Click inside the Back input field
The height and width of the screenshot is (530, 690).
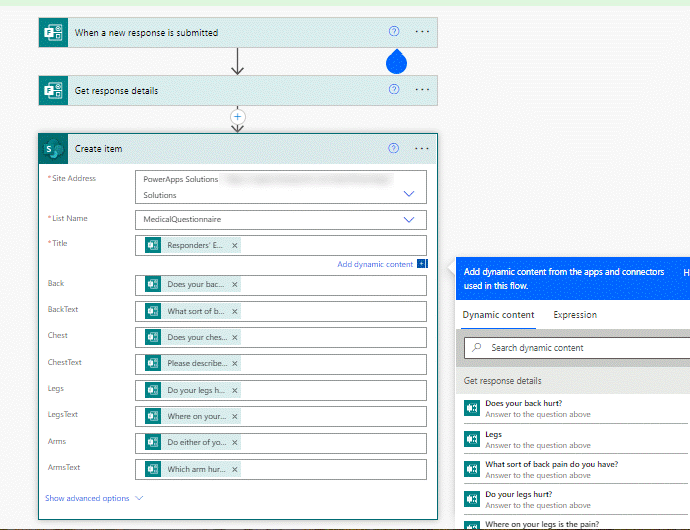coord(281,285)
